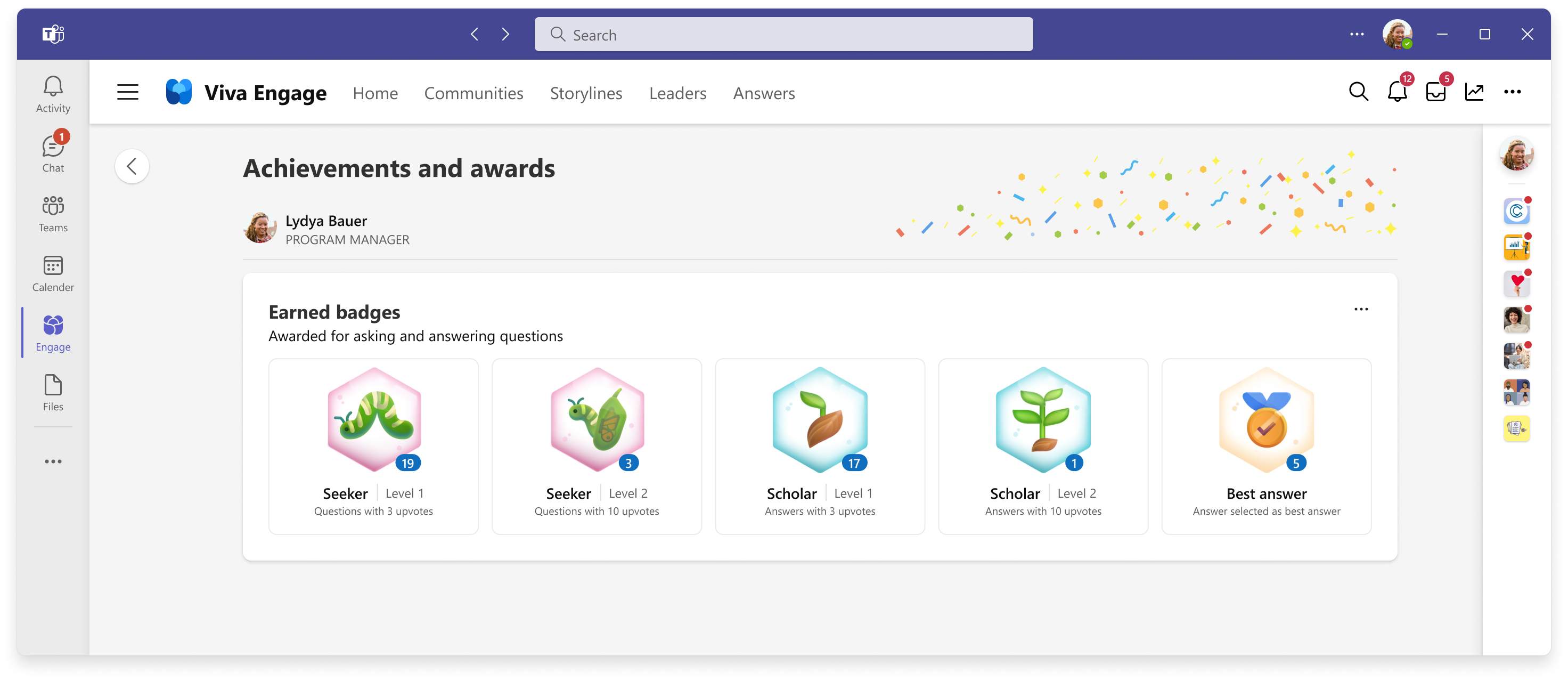Click the Viva Engage inbox icon
Image resolution: width=1568 pixels, height=681 pixels.
tap(1436, 92)
